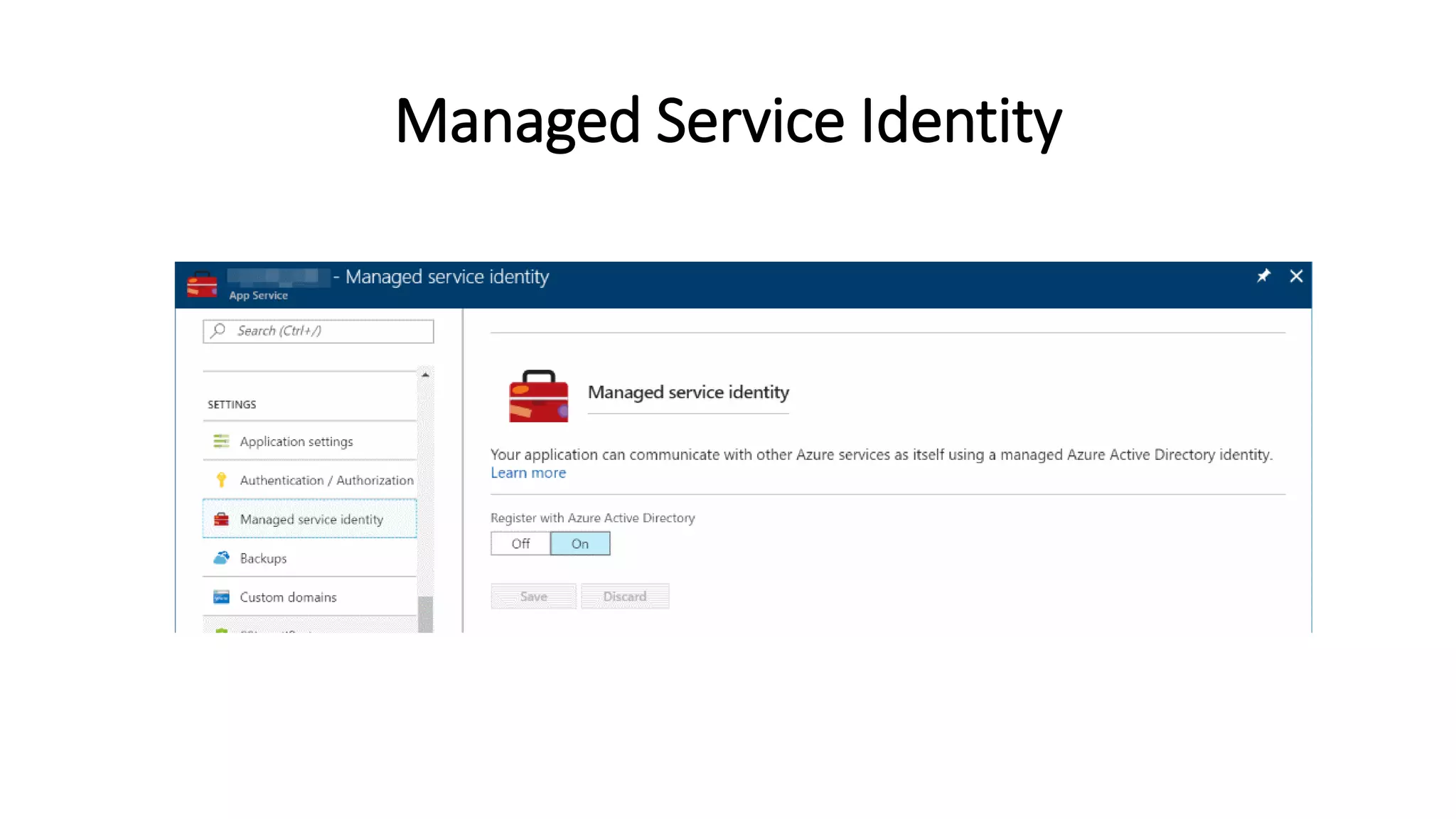Click the sidebar scroll up arrow
Screen dimensions: 1456x819
pyautogui.click(x=425, y=375)
